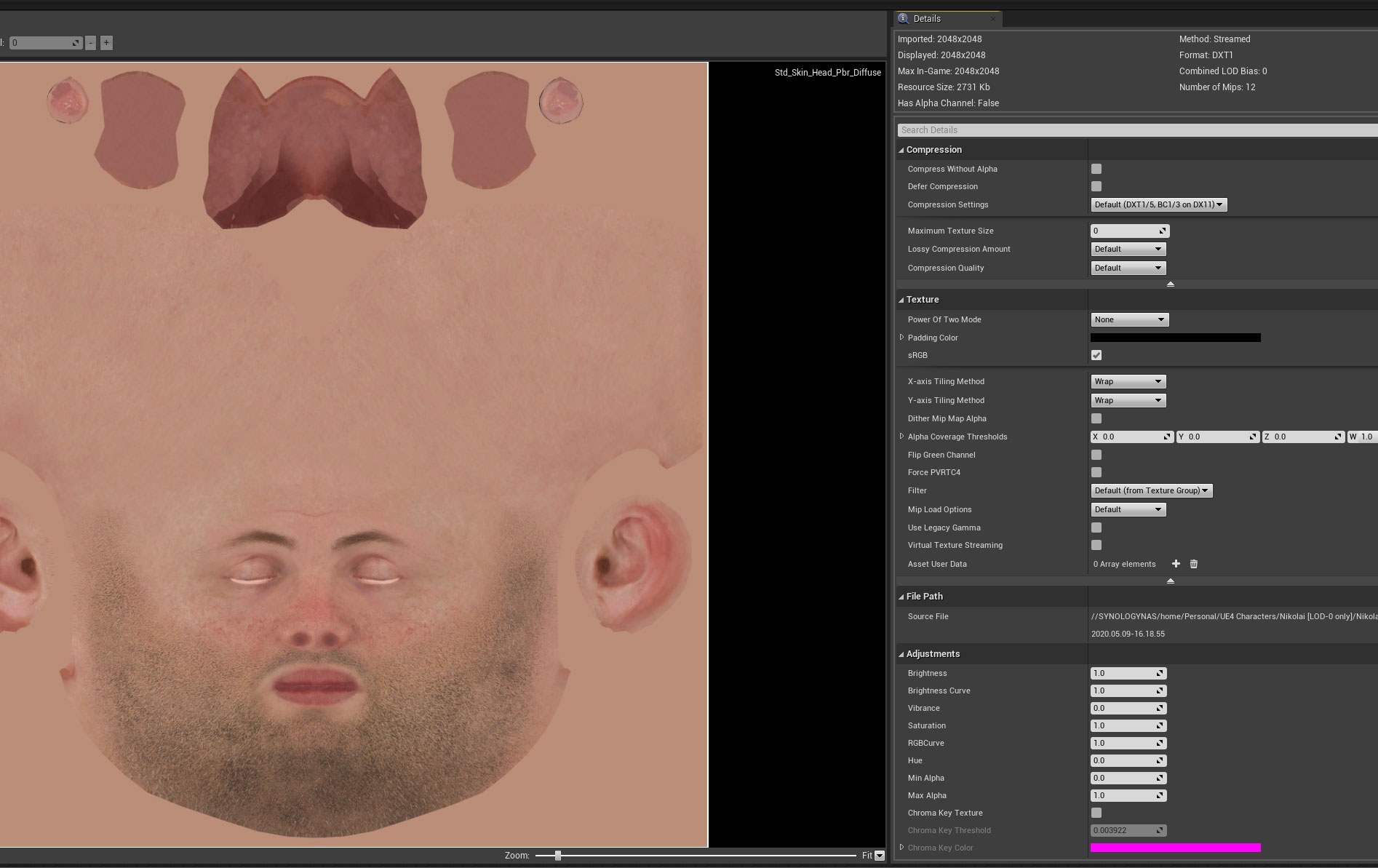The width and height of the screenshot is (1378, 868).
Task: Open Compression Settings dropdown
Action: click(1158, 204)
